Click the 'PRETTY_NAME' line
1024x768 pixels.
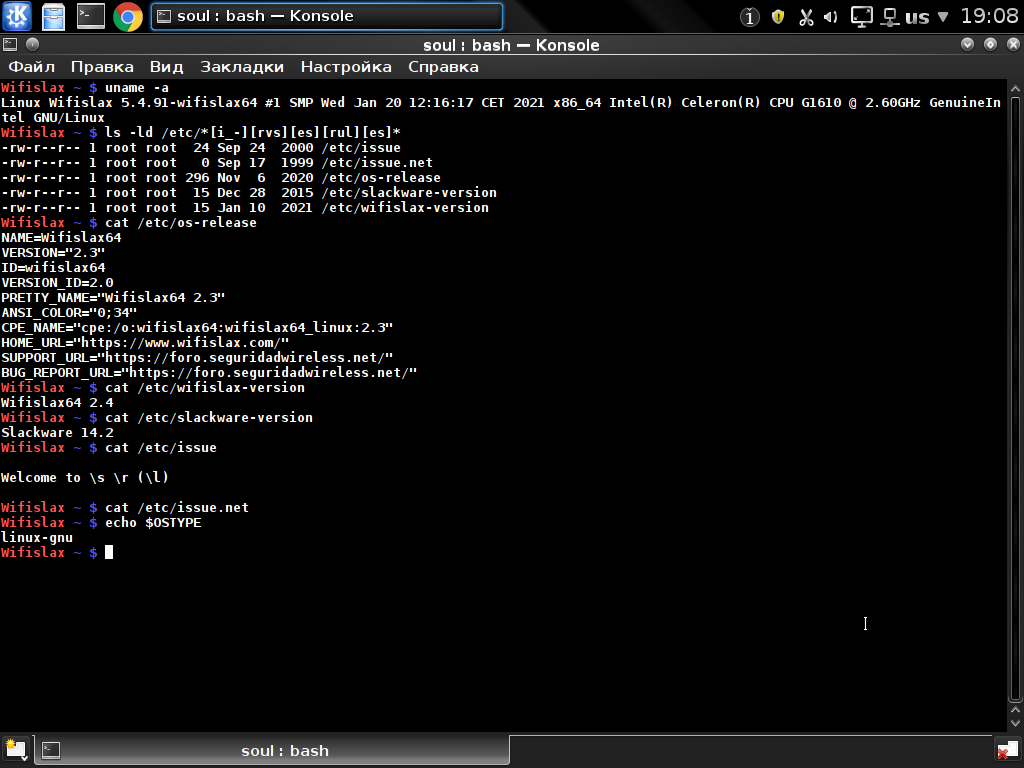[x=113, y=298]
